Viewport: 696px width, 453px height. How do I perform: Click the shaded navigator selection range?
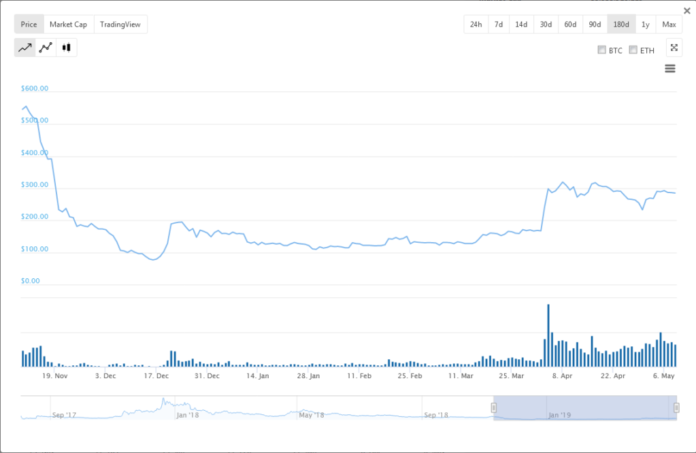[585, 408]
